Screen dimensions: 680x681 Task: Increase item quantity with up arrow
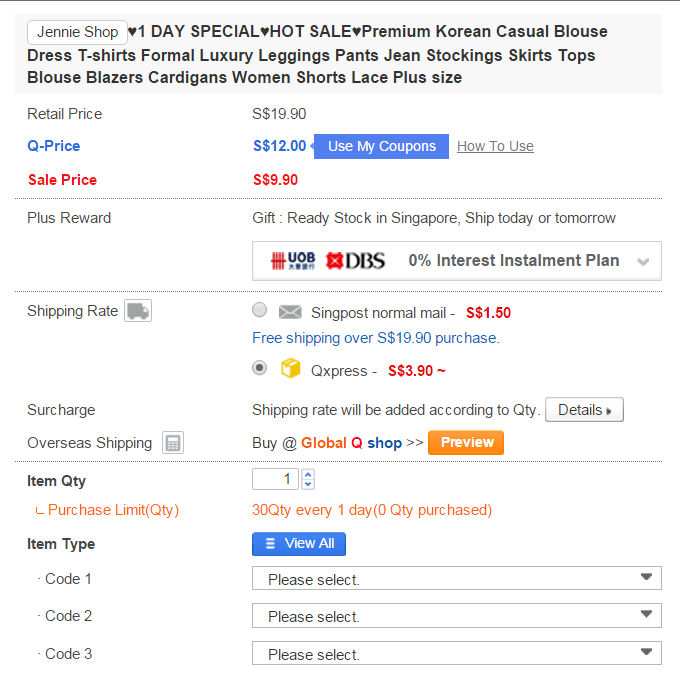tap(308, 474)
